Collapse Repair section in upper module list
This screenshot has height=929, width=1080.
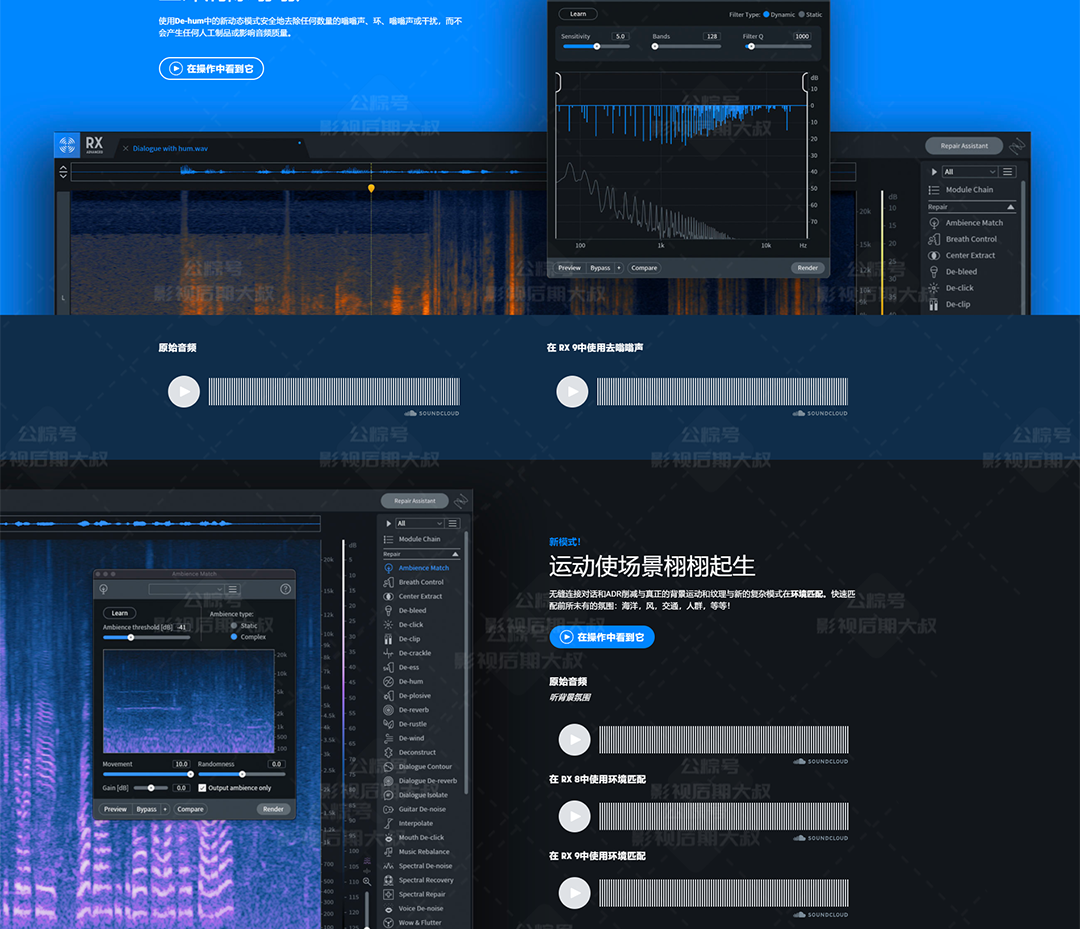[x=1010, y=207]
